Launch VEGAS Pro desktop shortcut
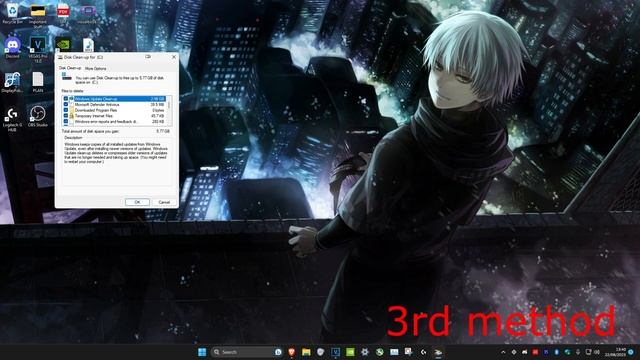Image resolution: width=640 pixels, height=360 pixels. [x=38, y=50]
